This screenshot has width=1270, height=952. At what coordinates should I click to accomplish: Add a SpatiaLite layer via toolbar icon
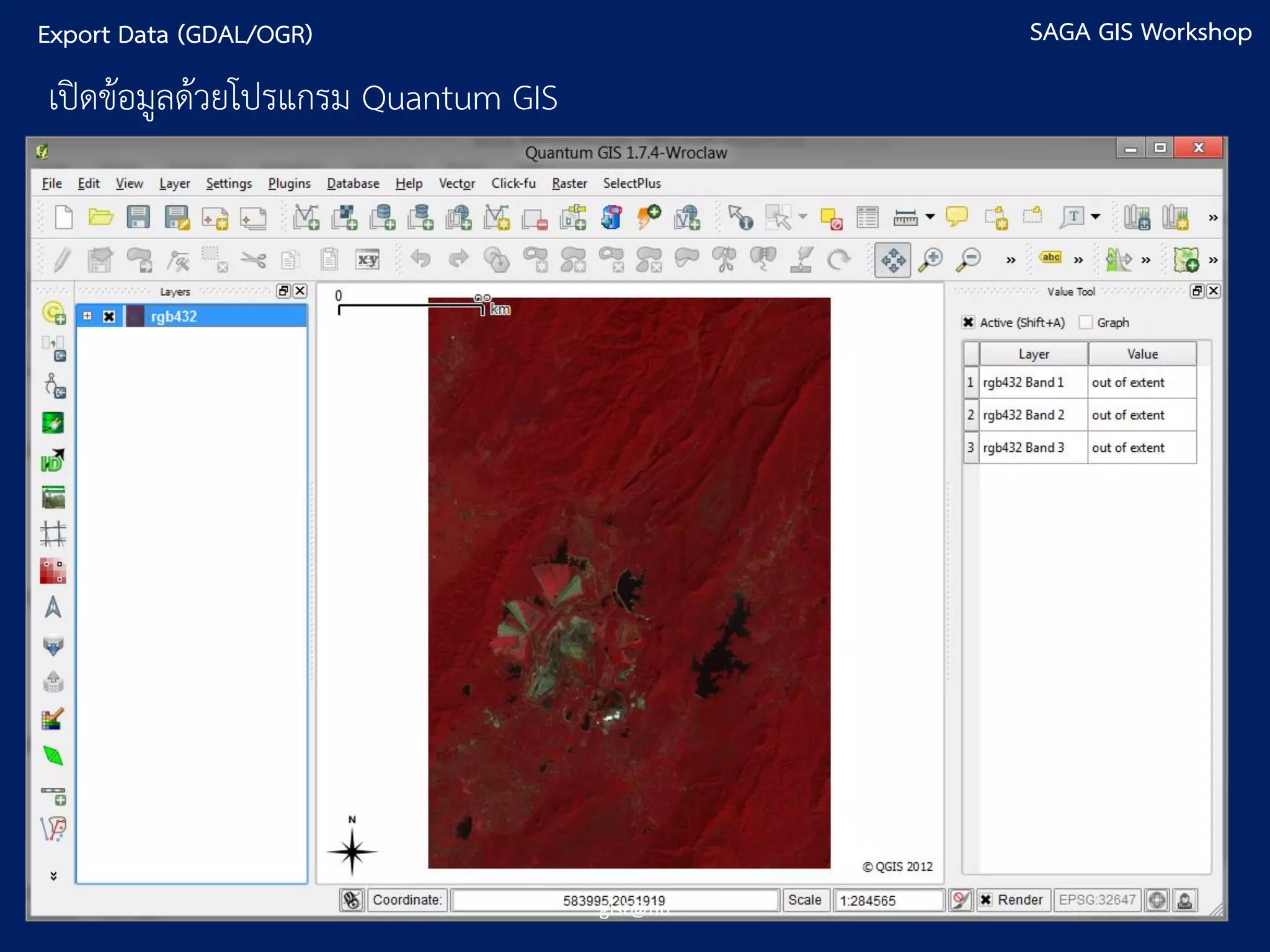click(x=420, y=218)
